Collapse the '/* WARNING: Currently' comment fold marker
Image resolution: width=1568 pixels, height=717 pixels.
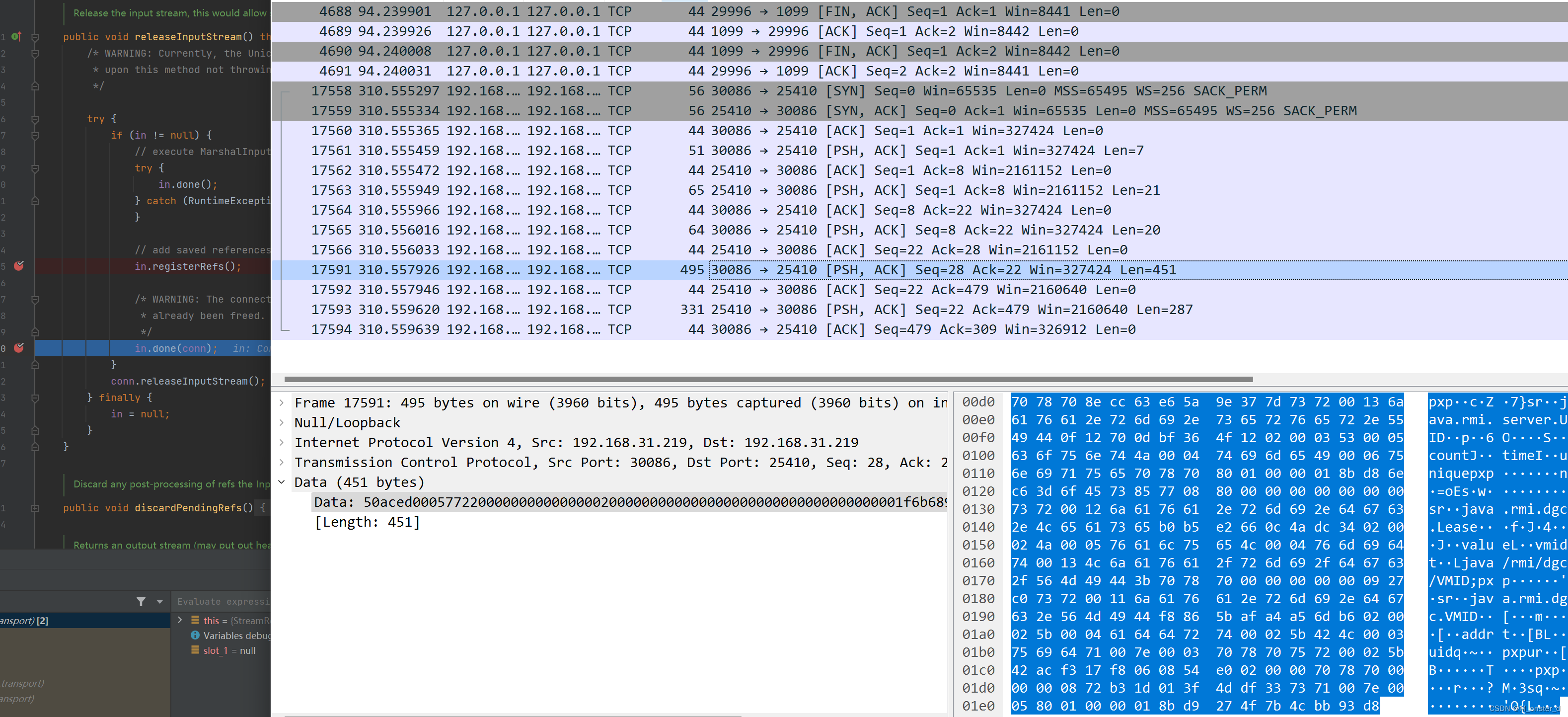(35, 54)
